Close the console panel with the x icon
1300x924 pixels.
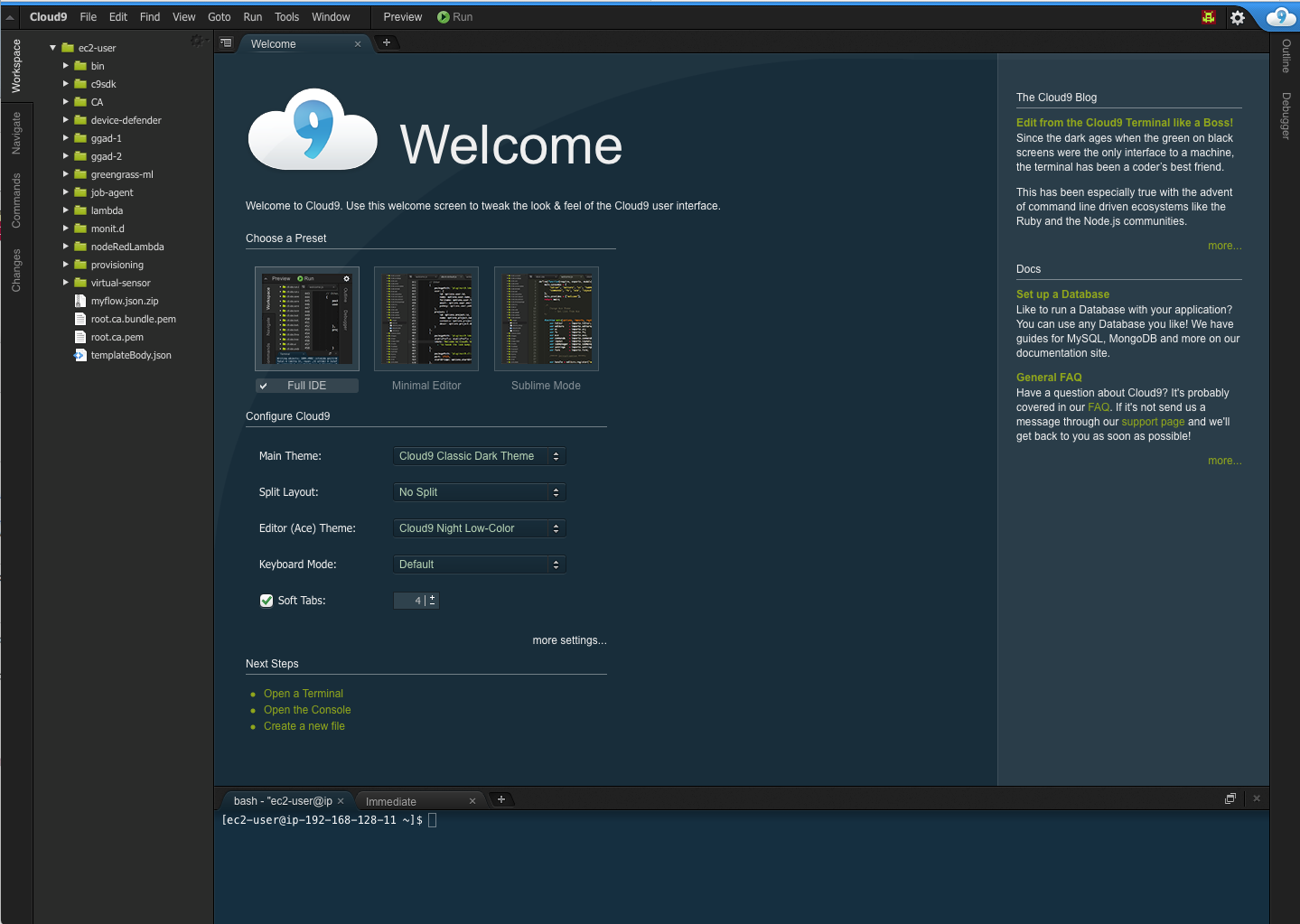(1257, 798)
